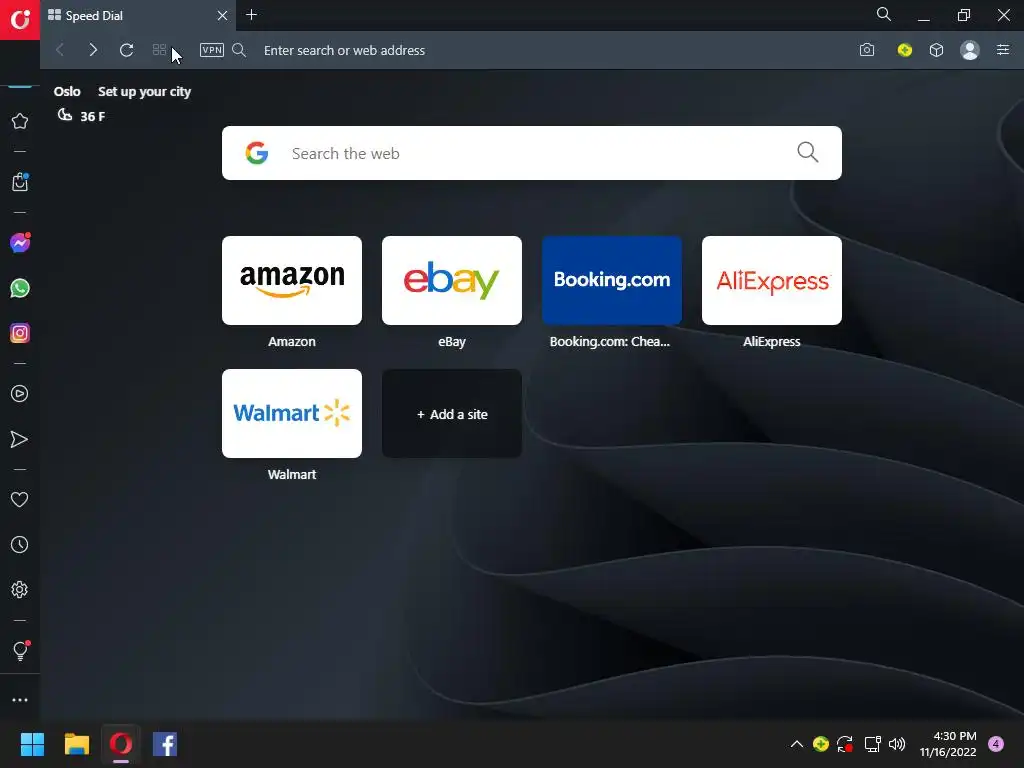Open the Amazon speed dial tile
1024x768 pixels.
(x=292, y=281)
